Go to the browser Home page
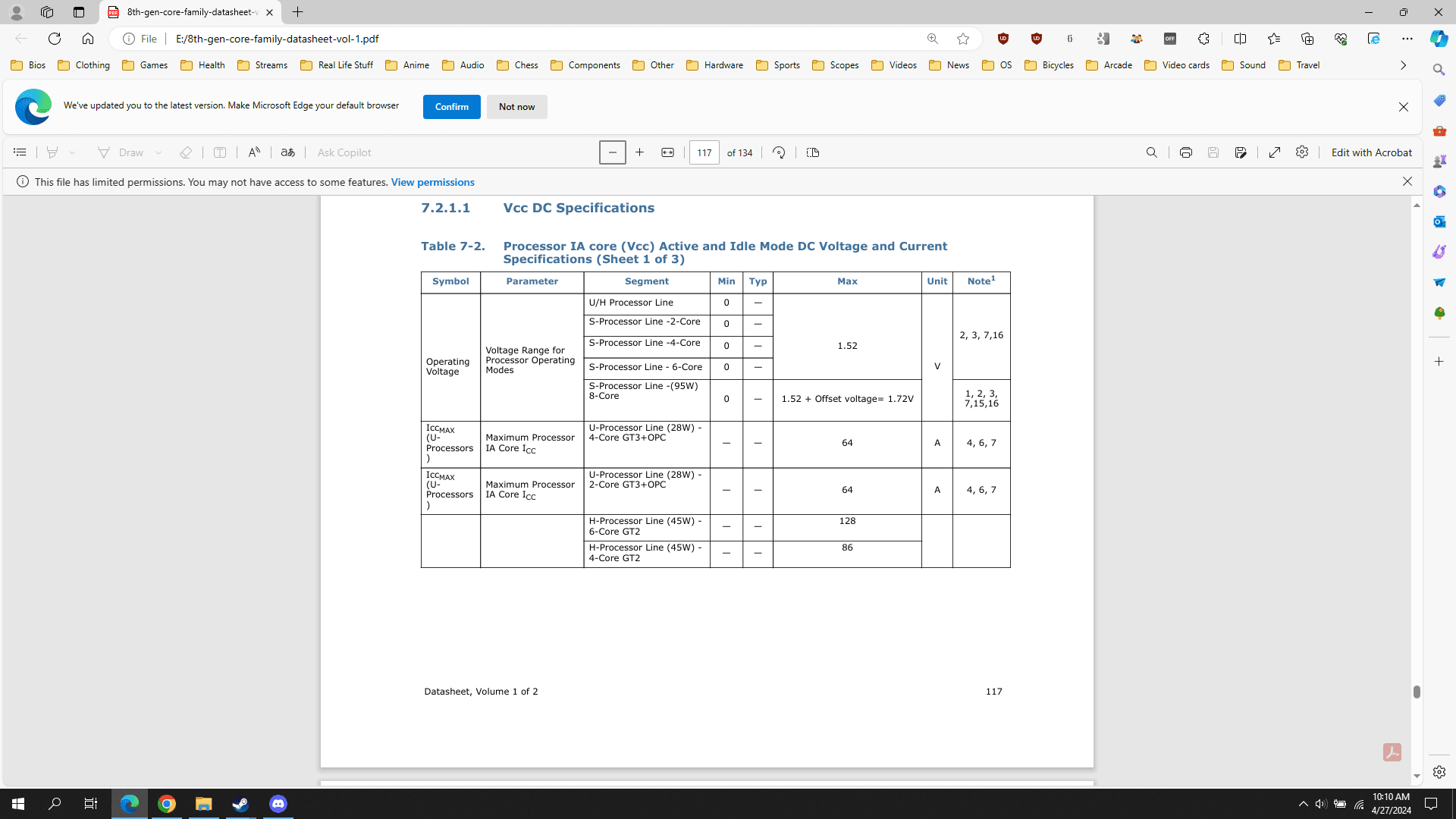Image resolution: width=1456 pixels, height=819 pixels. coord(88,39)
